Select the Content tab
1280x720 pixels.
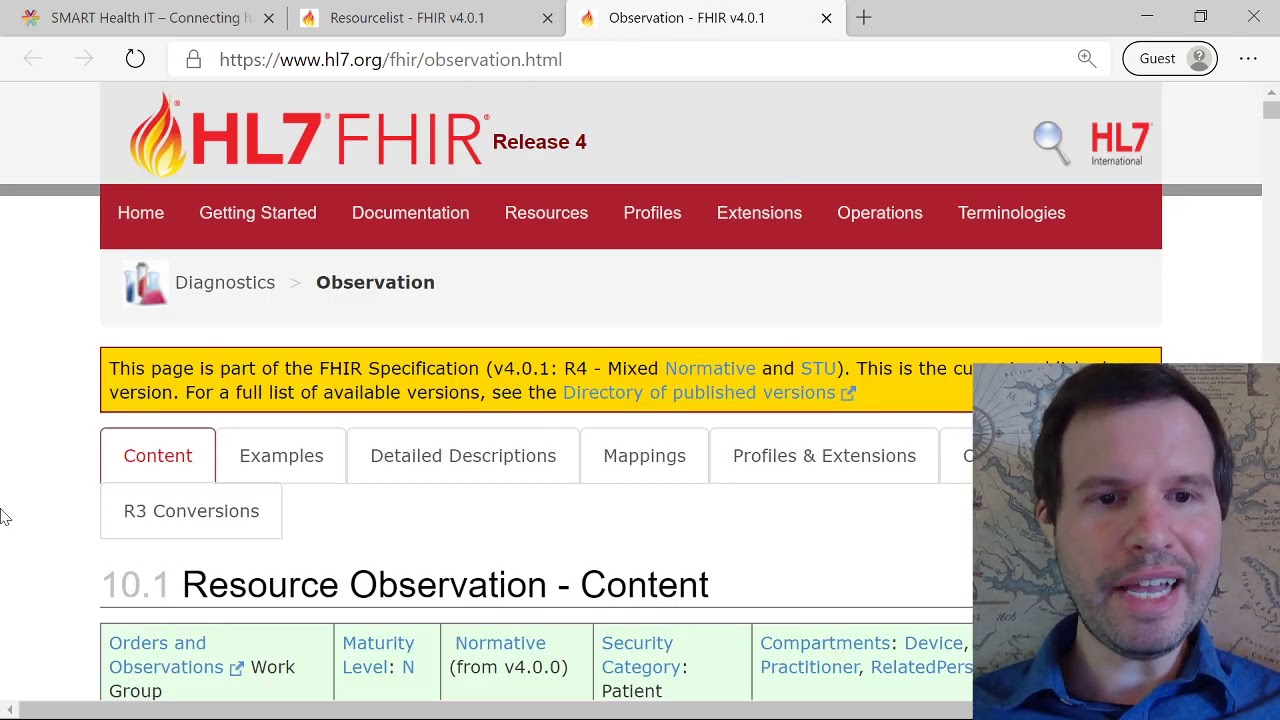(x=158, y=456)
